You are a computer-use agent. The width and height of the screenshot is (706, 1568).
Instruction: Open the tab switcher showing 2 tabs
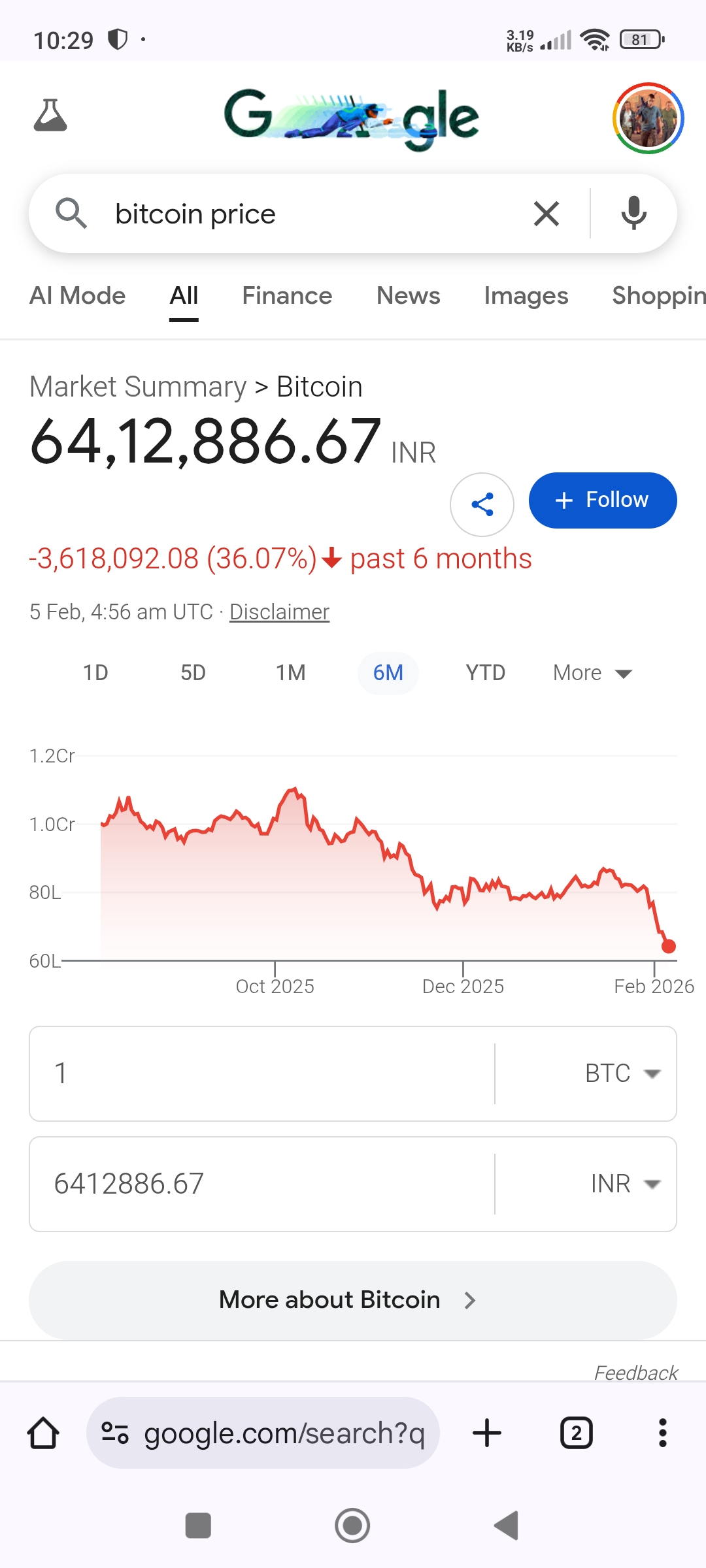[x=576, y=1433]
